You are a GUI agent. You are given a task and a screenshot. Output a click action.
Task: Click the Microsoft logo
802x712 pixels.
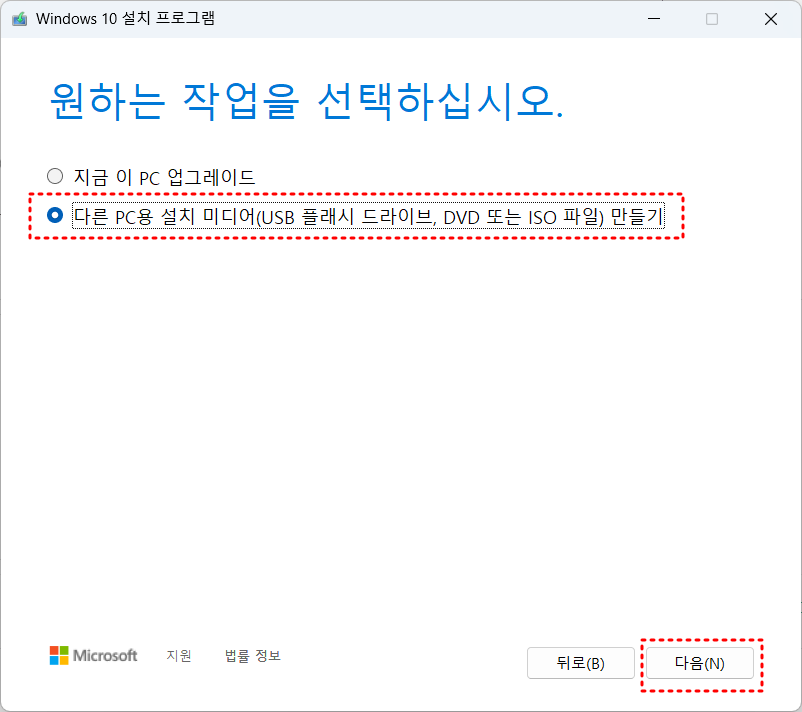tap(94, 655)
